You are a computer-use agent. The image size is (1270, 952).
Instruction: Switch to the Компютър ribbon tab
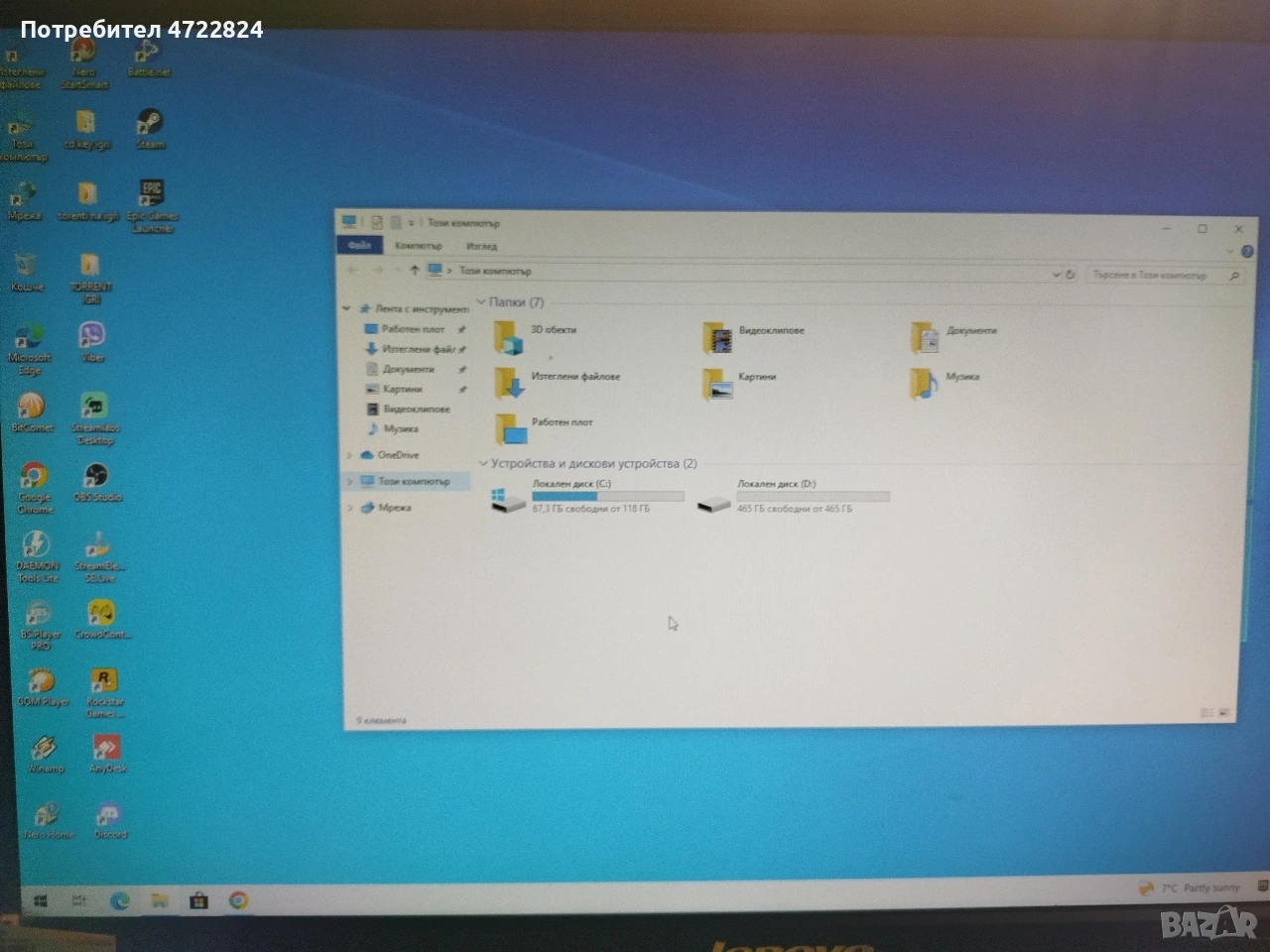pos(418,246)
